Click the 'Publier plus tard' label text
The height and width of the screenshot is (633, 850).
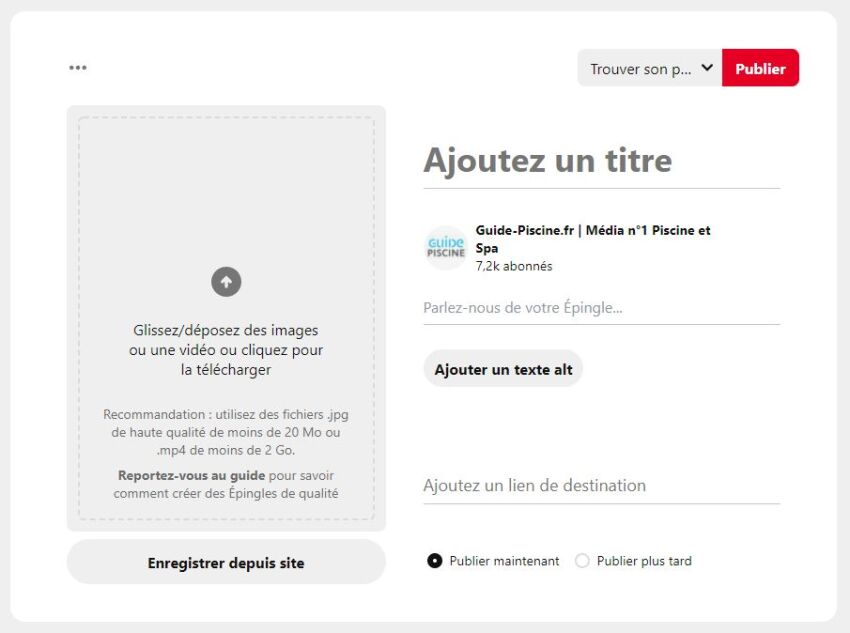point(644,561)
